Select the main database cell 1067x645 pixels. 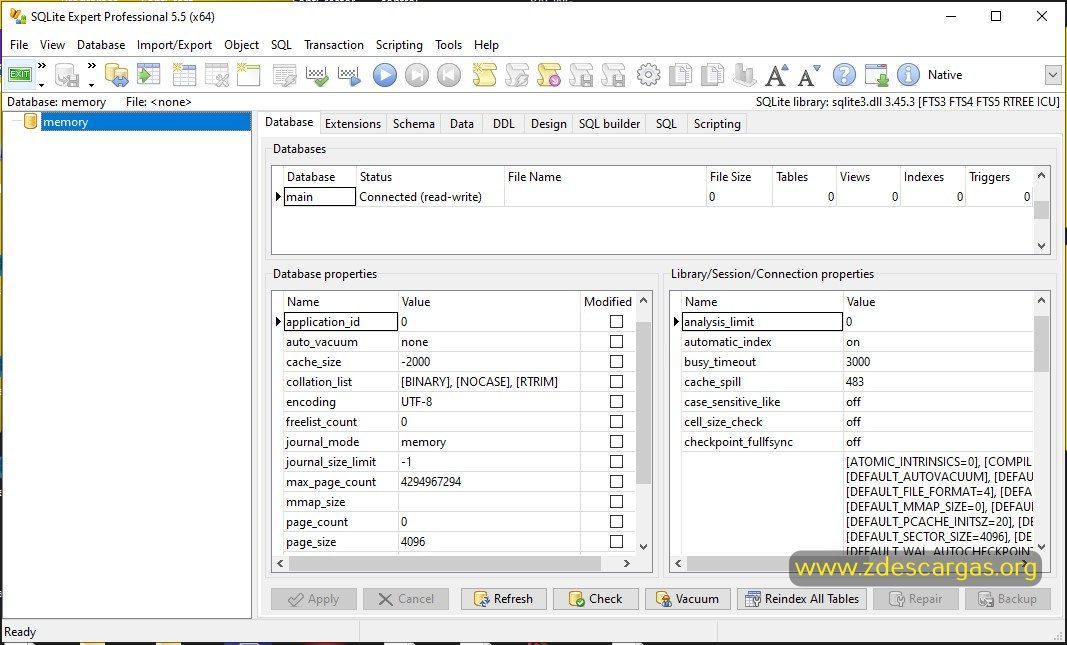(319, 197)
